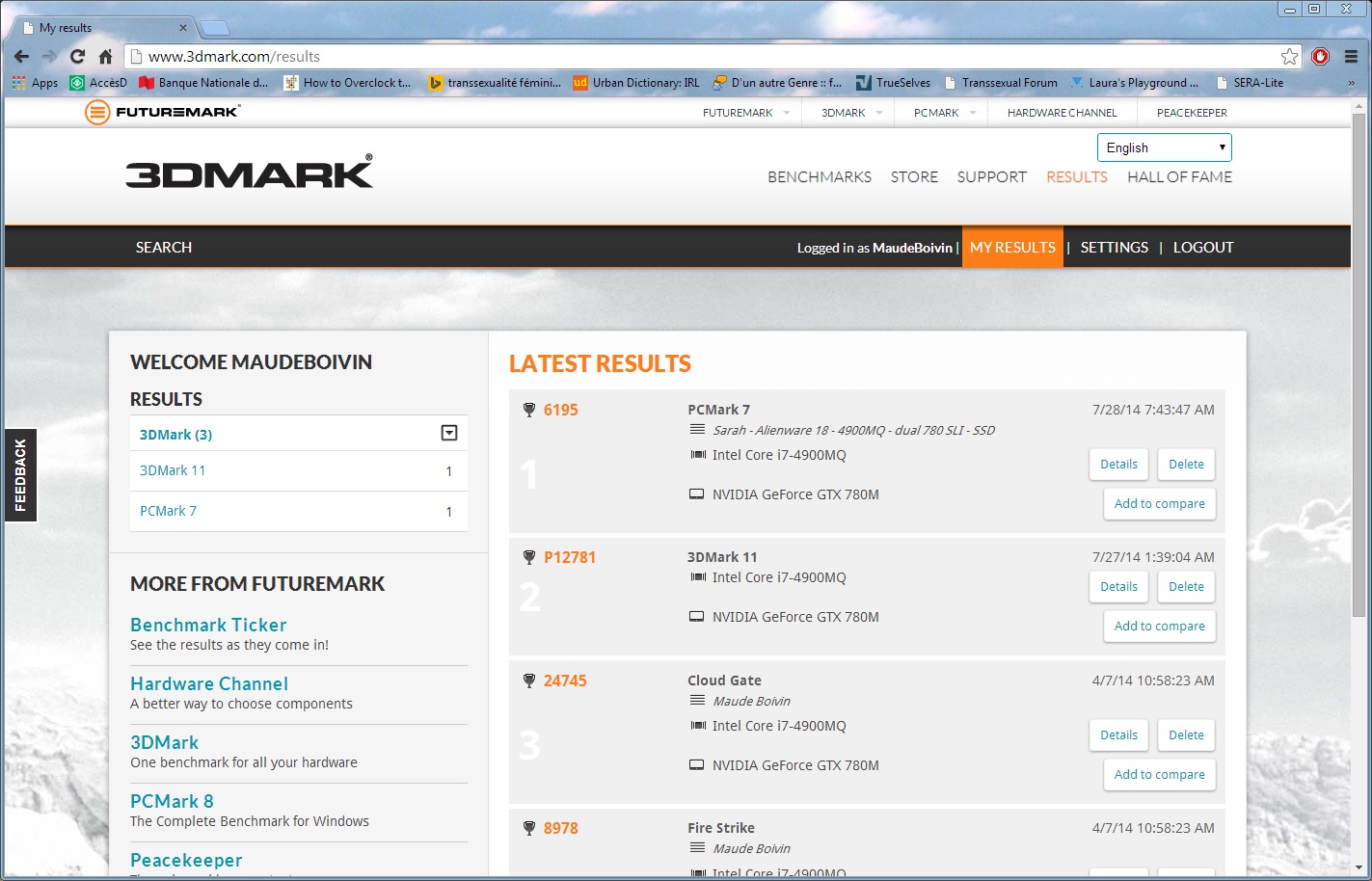Click trophy icon beside score P12781
Screen dimensions: 1372x881
coord(529,557)
